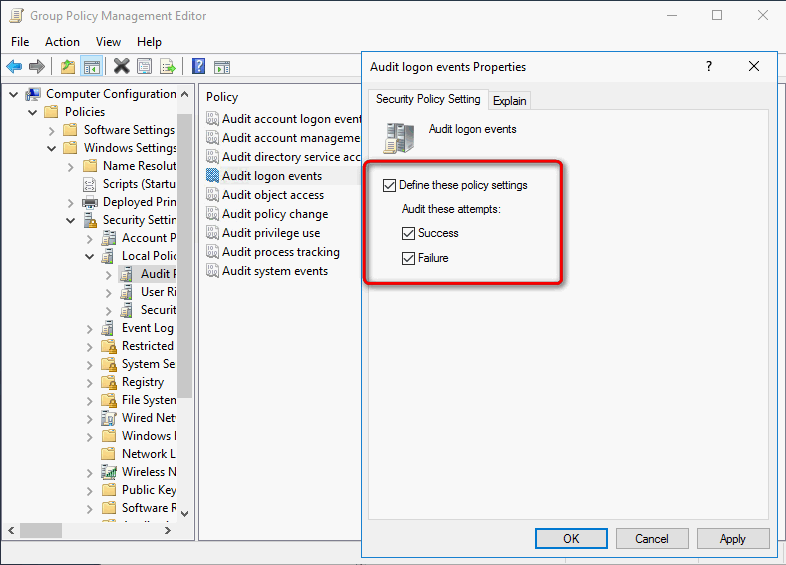The height and width of the screenshot is (565, 786).
Task: Collapse the Local Policies tree node
Action: point(90,256)
